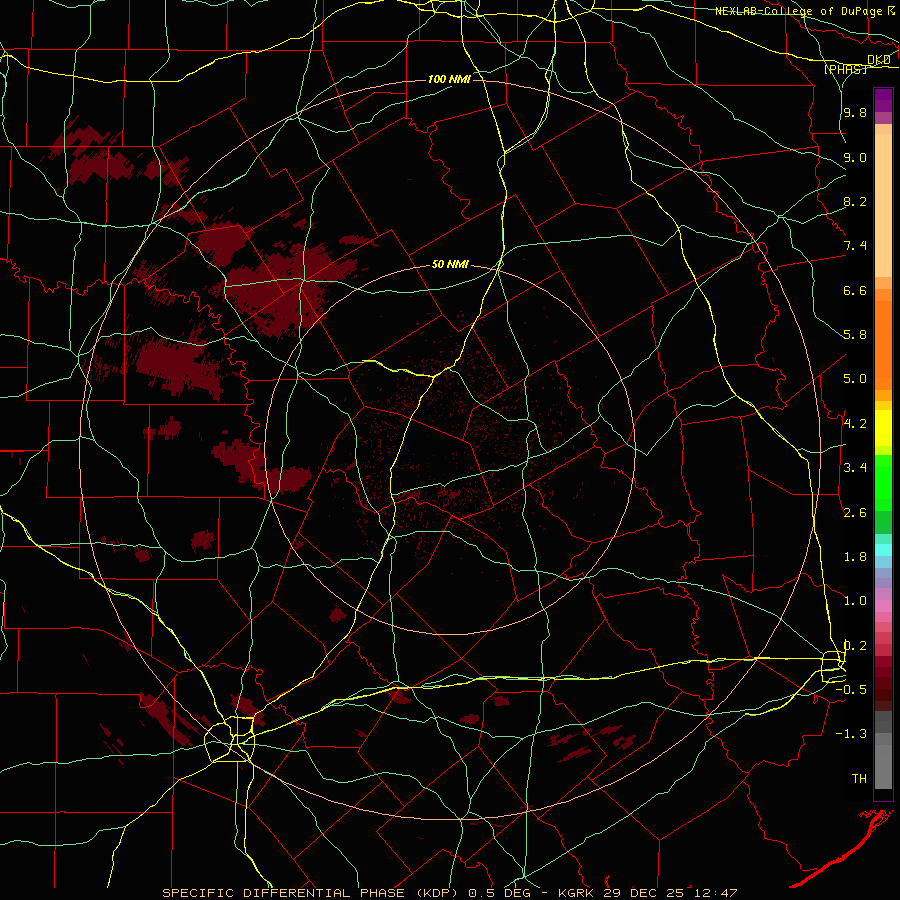Click the 1.0 value on color scale
The height and width of the screenshot is (900, 900).
[855, 601]
